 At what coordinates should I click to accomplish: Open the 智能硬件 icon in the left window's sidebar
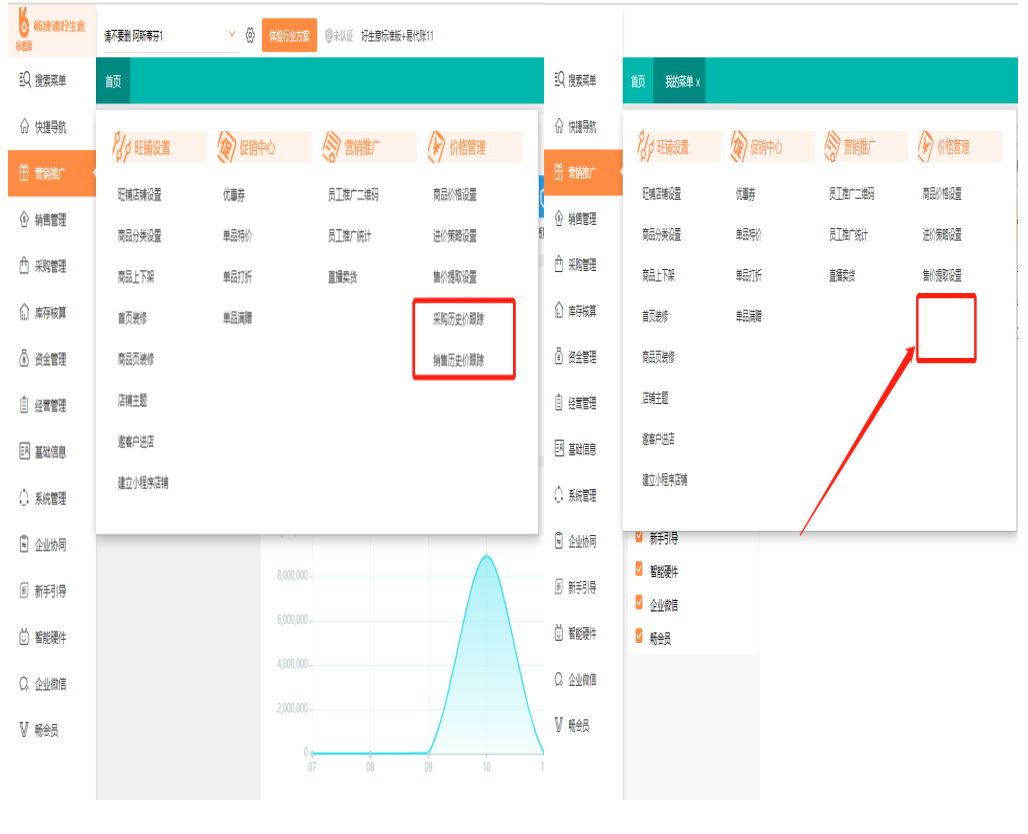point(25,637)
